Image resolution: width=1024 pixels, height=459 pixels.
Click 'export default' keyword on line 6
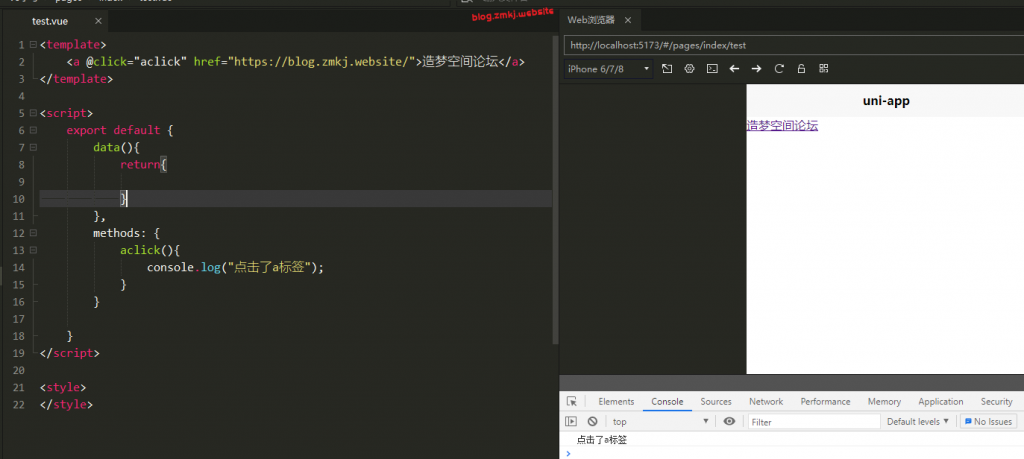click(113, 131)
